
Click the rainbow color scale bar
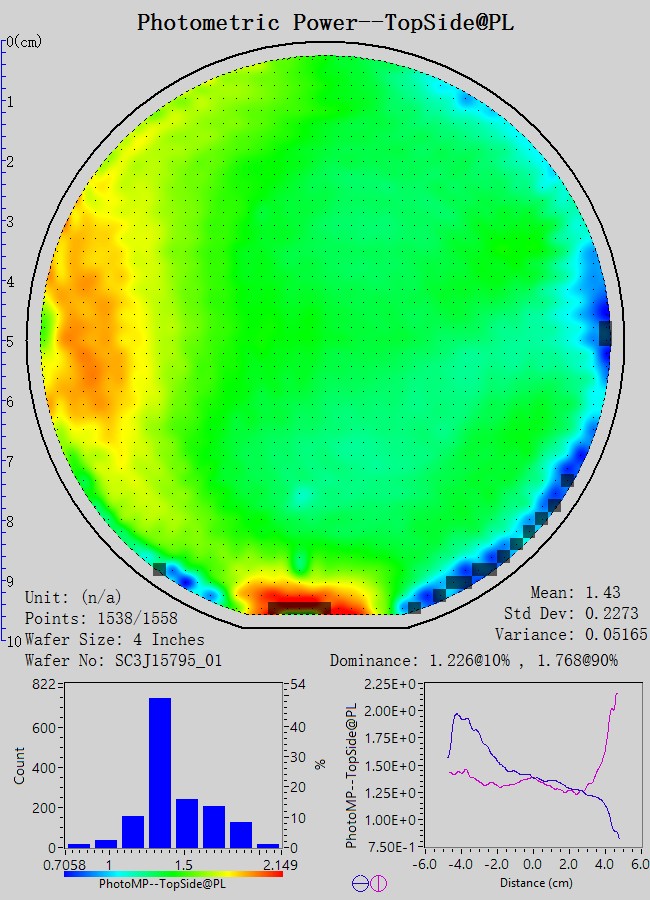pyautogui.click(x=173, y=874)
